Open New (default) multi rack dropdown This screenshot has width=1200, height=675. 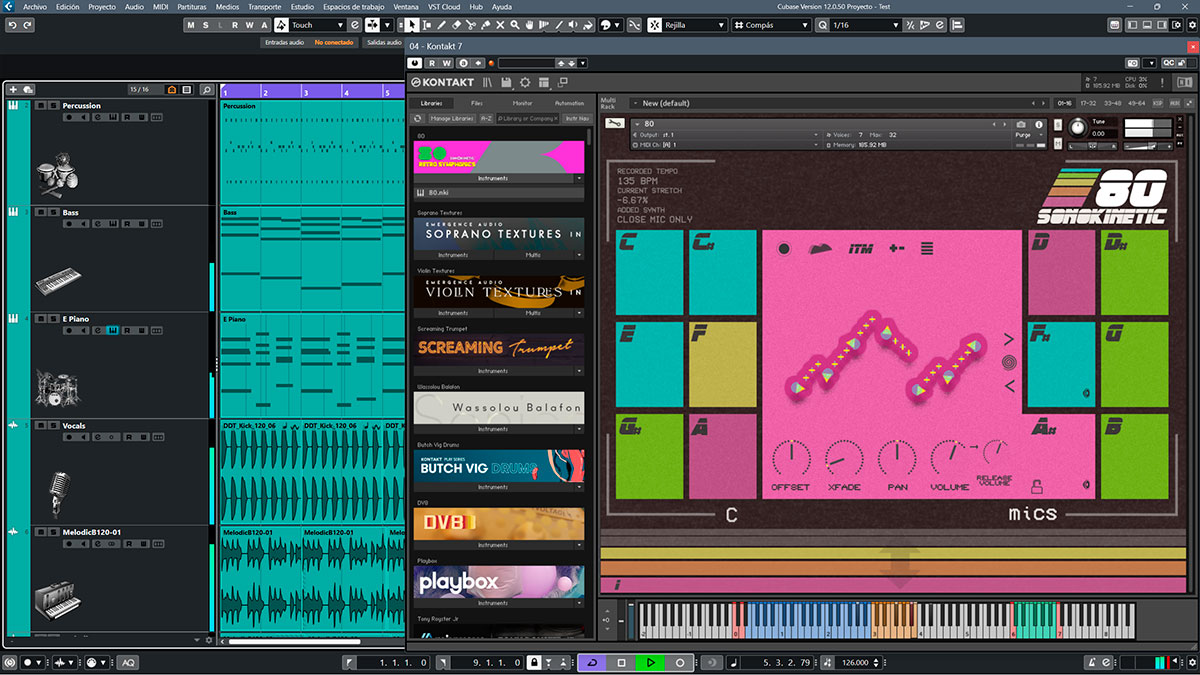[838, 103]
